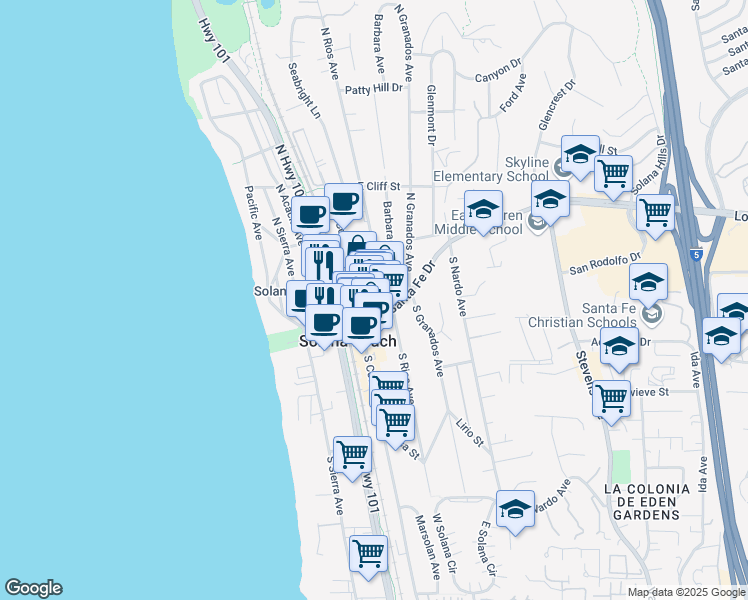Image resolution: width=748 pixels, height=600 pixels.
Task: Click the E Solana Cir street label
Action: pos(488,548)
